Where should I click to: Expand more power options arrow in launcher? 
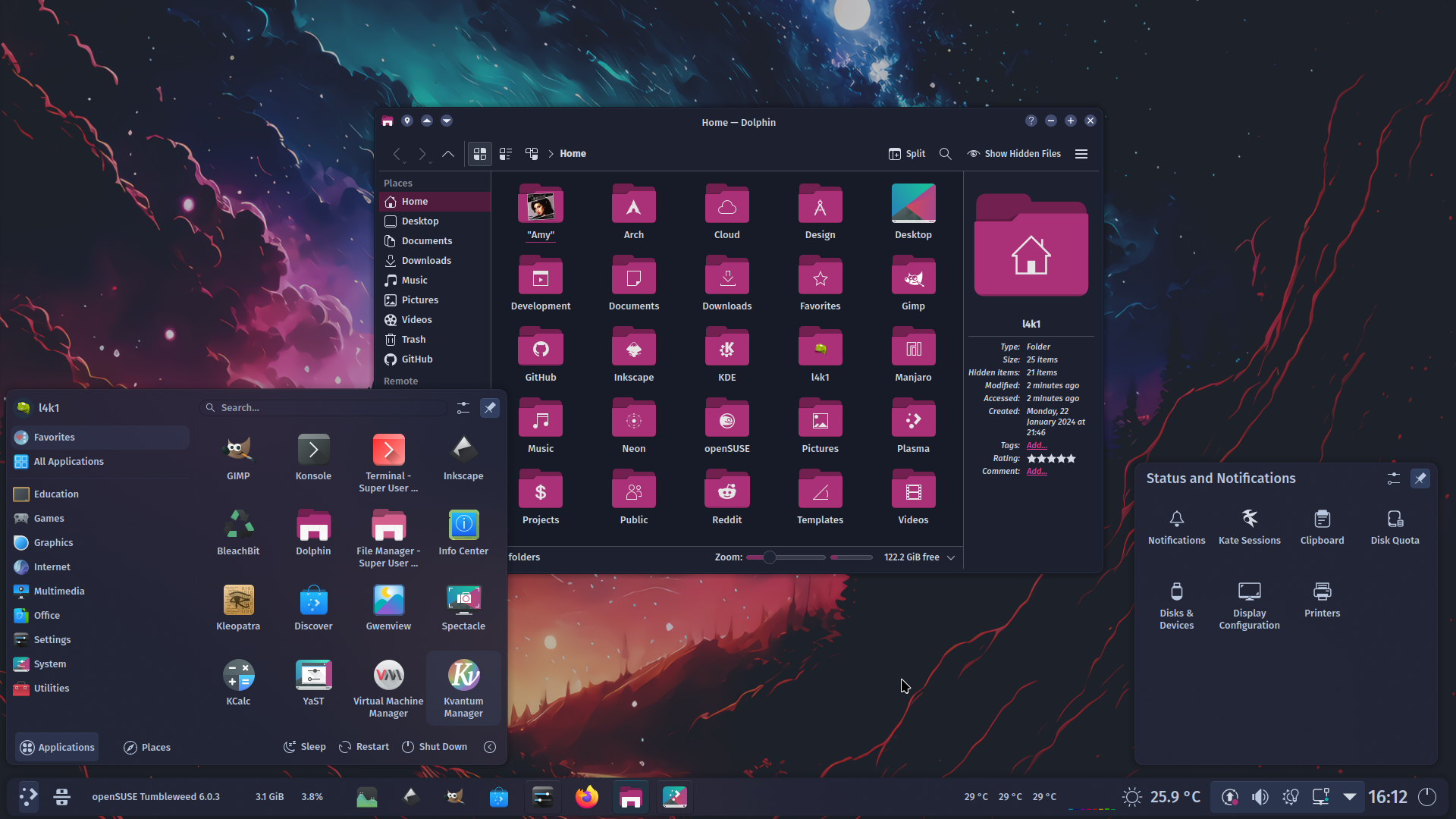[x=490, y=747]
